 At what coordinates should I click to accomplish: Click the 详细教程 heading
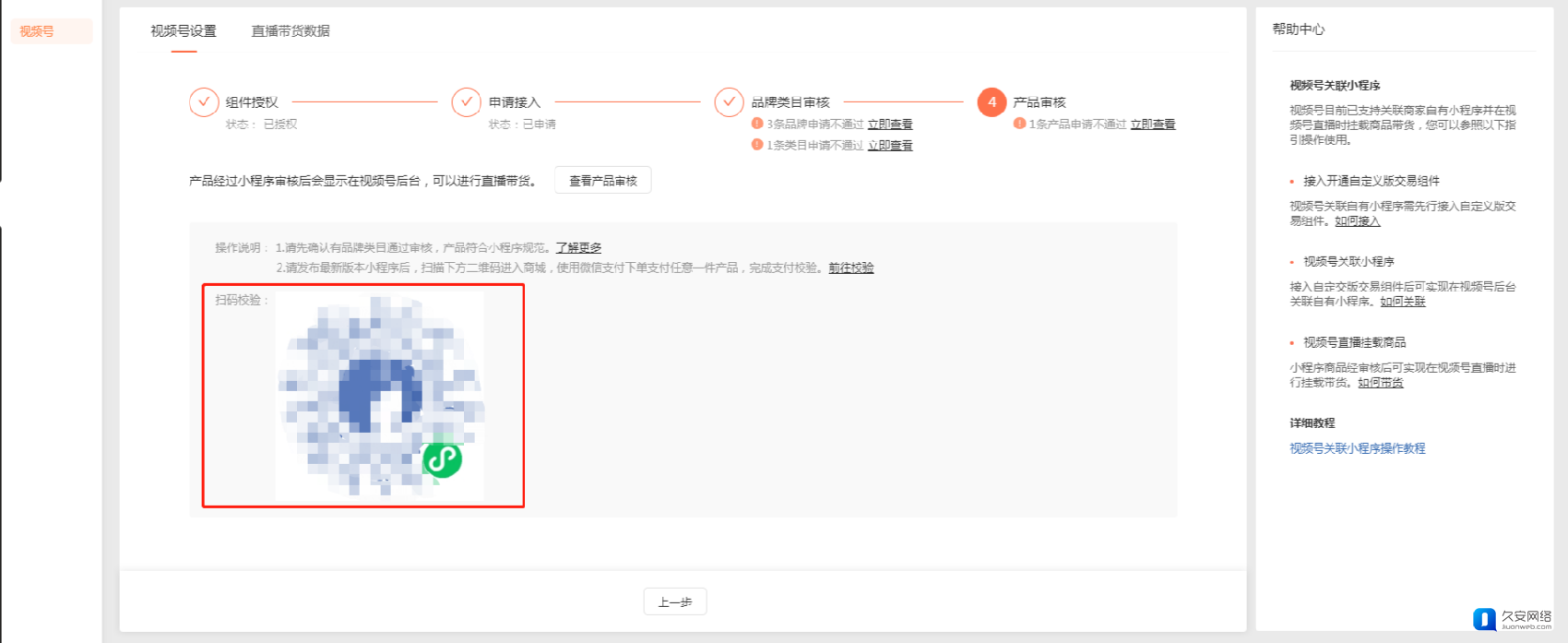click(x=1313, y=423)
